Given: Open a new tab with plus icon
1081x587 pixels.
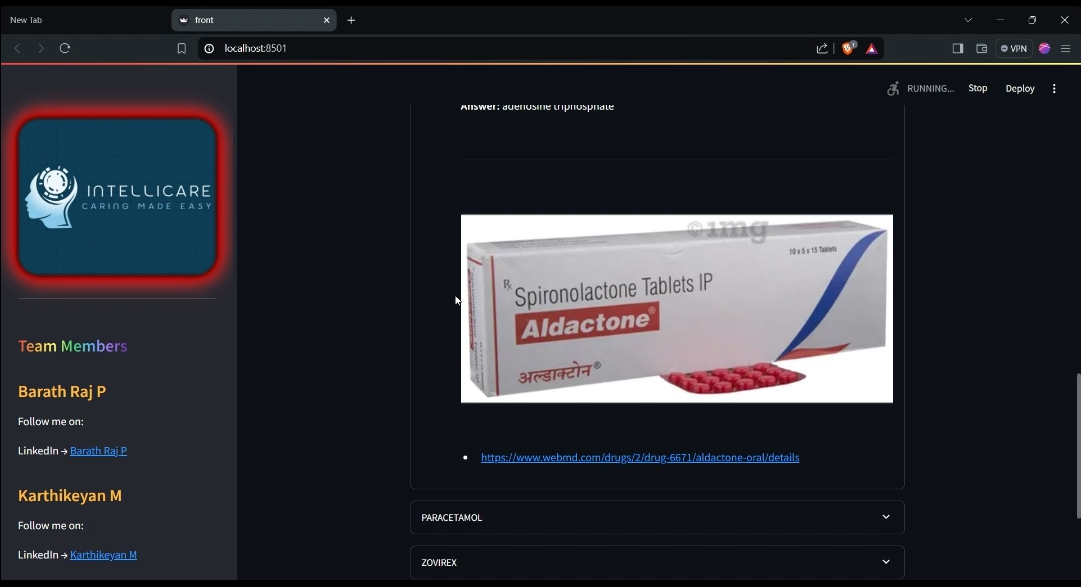Looking at the screenshot, I should (351, 20).
